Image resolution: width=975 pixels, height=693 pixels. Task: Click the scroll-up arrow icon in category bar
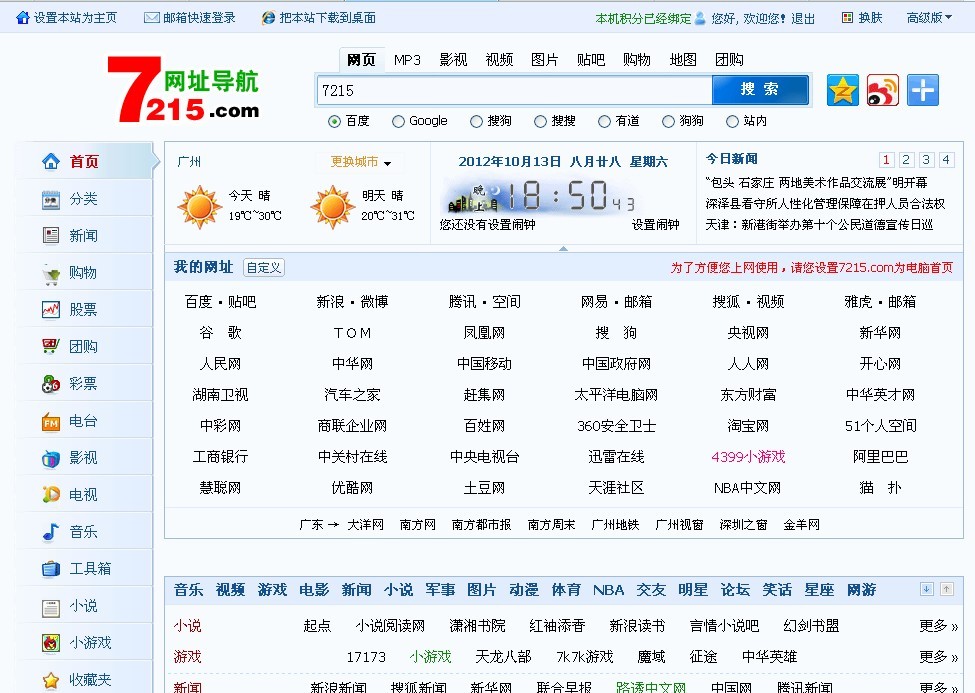946,589
